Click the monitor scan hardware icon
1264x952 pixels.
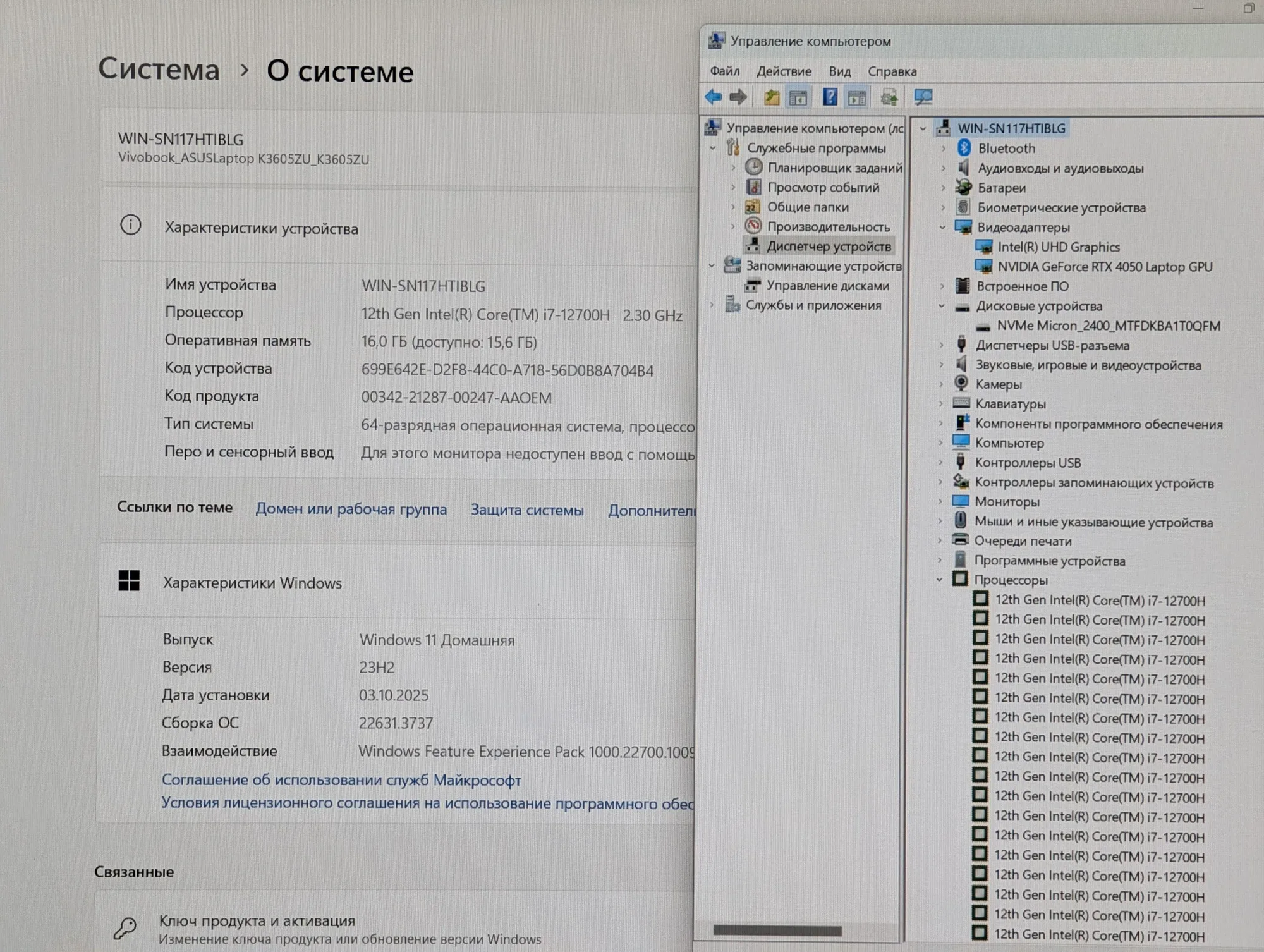[x=923, y=97]
